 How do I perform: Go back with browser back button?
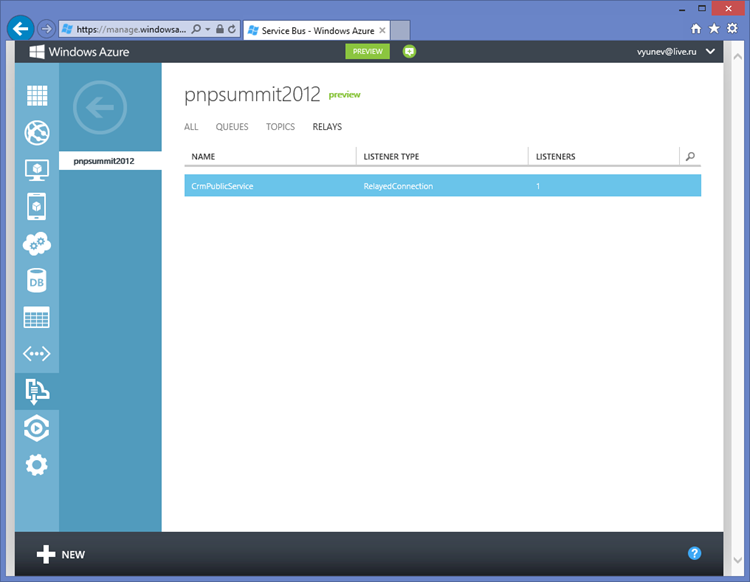coord(21,29)
